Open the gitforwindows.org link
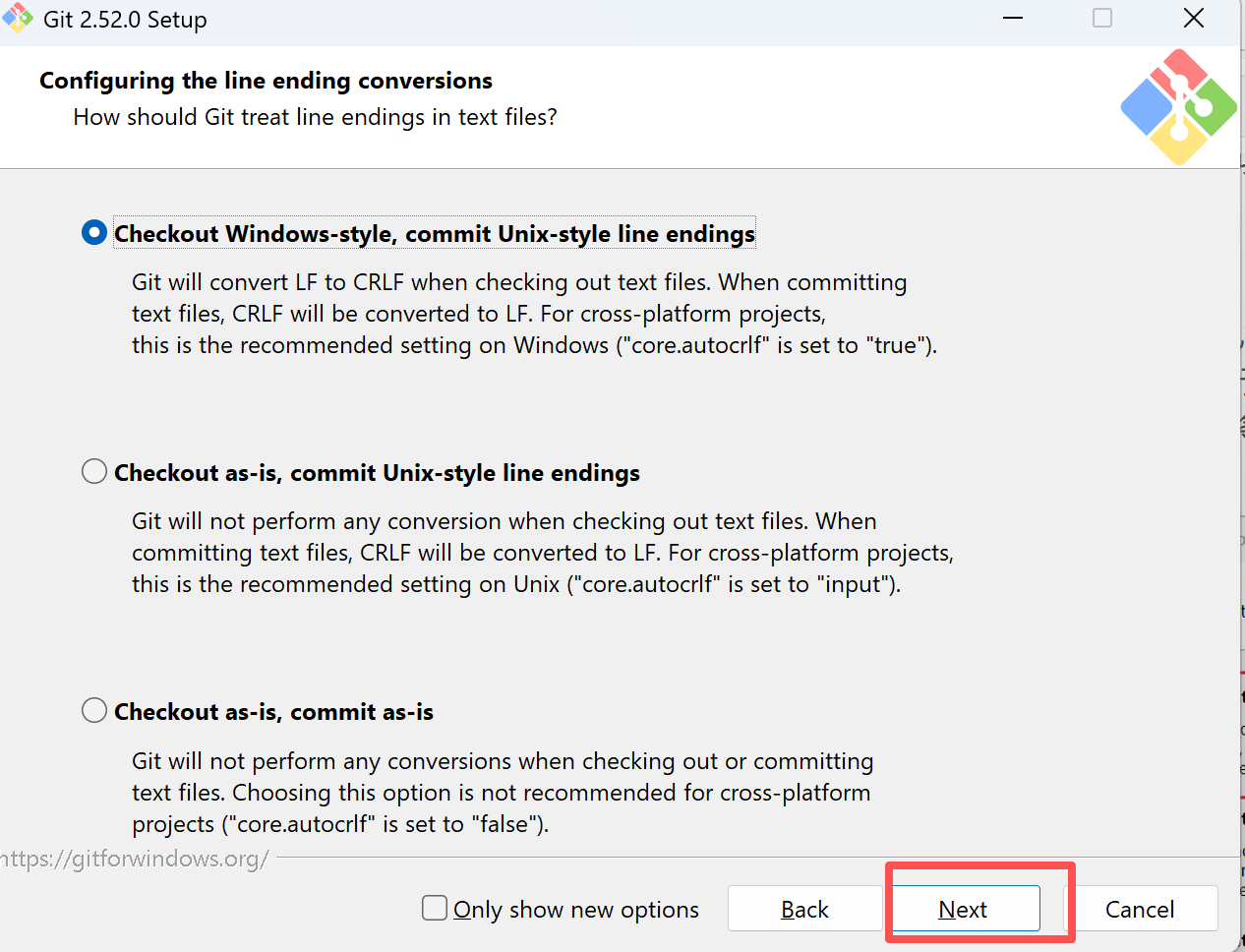The height and width of the screenshot is (952, 1245). point(135,859)
